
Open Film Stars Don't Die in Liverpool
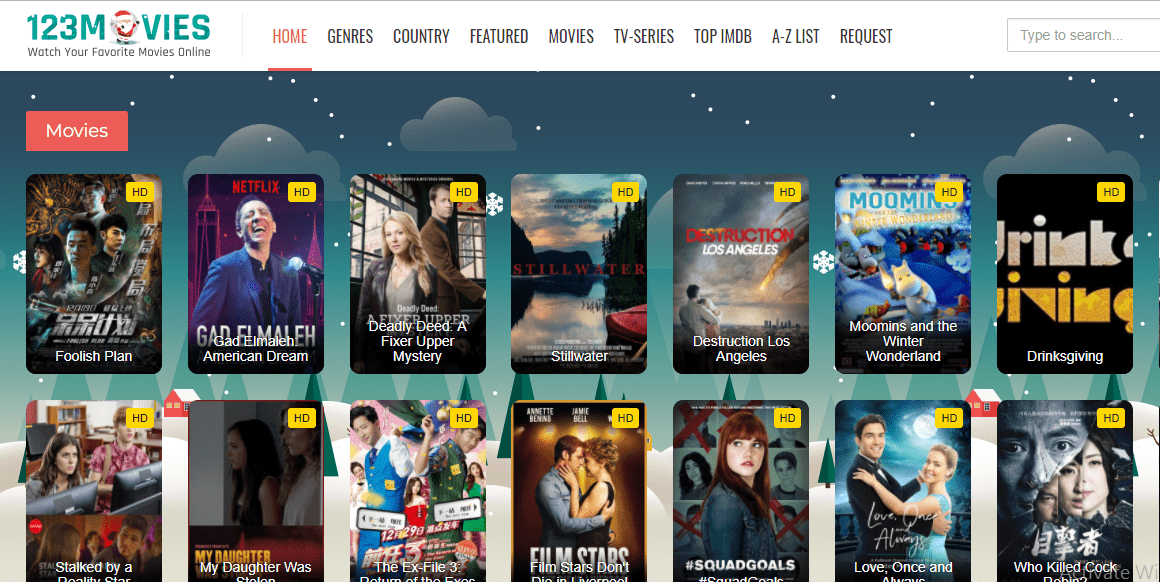(x=579, y=491)
